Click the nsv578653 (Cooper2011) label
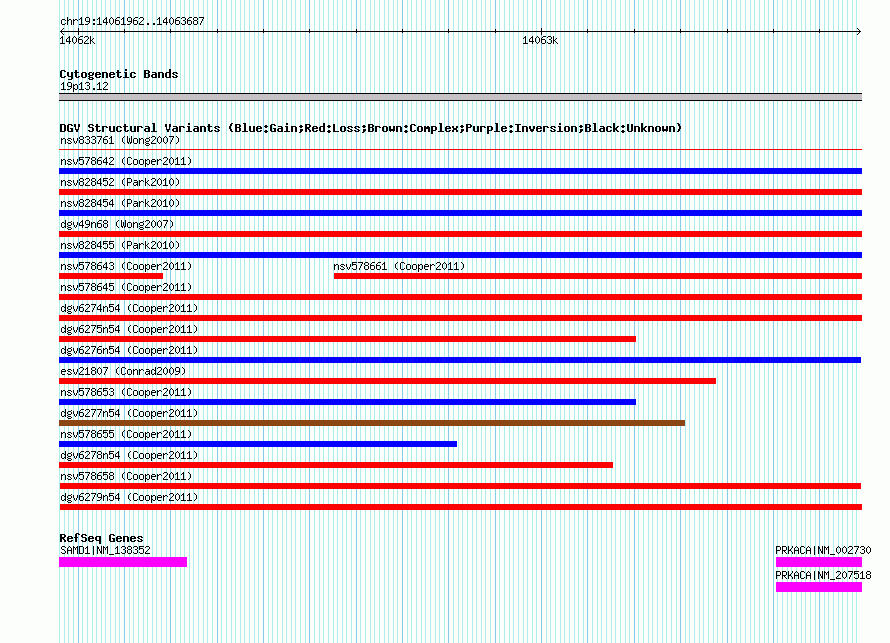Screen dimensions: 890x643 coord(126,392)
